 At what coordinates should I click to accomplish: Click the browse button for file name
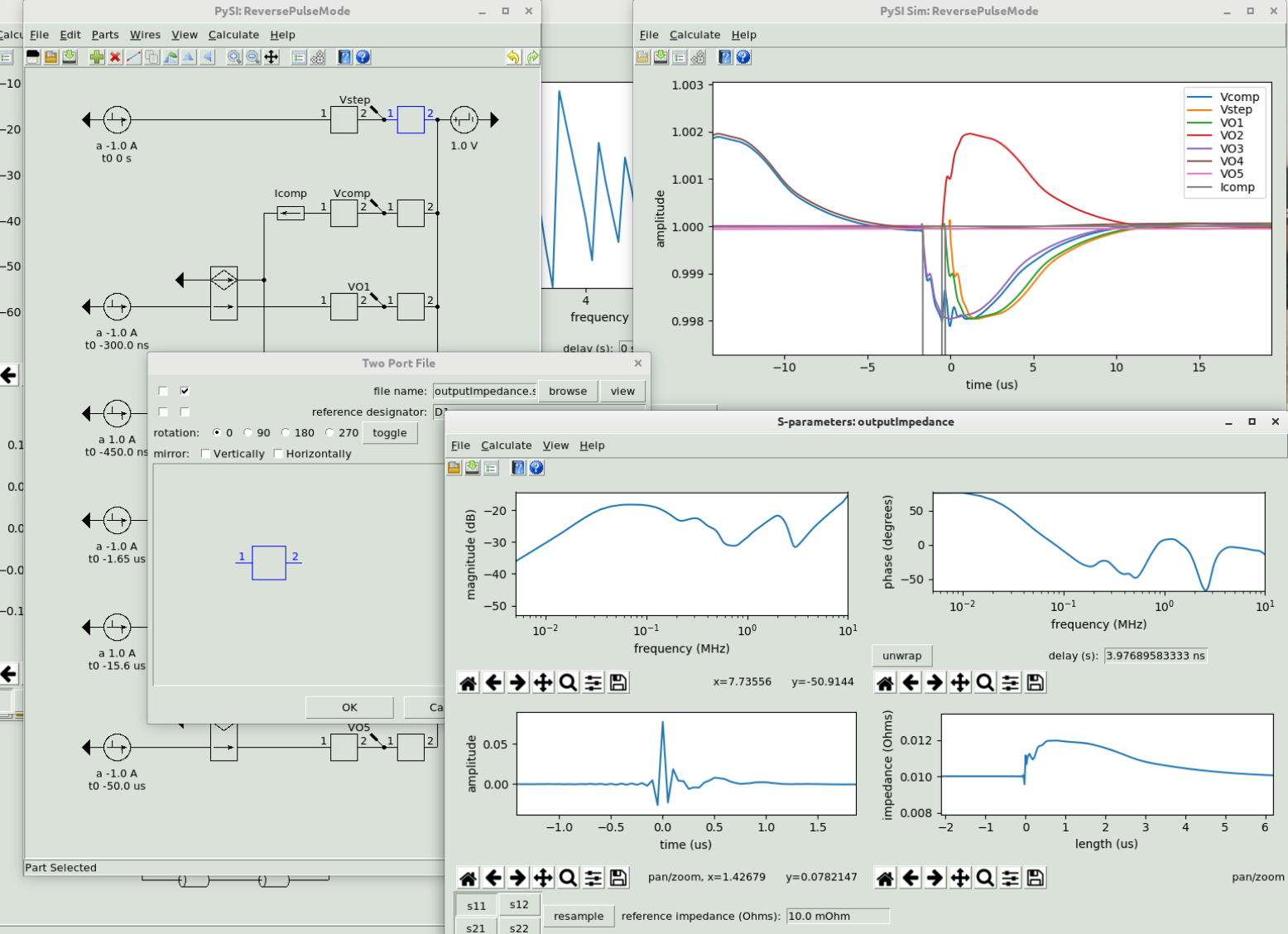click(568, 391)
